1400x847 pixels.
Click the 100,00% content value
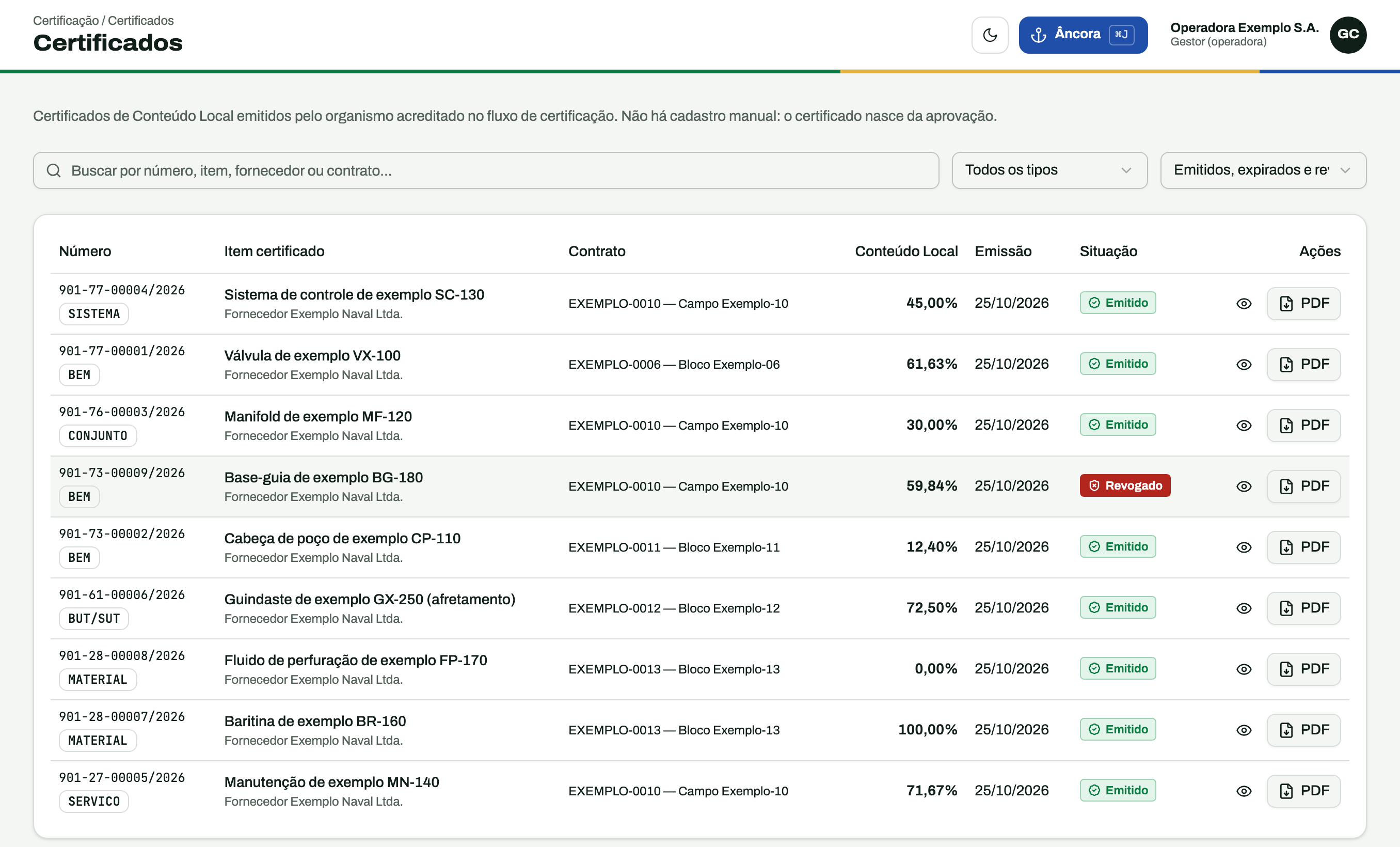click(927, 729)
